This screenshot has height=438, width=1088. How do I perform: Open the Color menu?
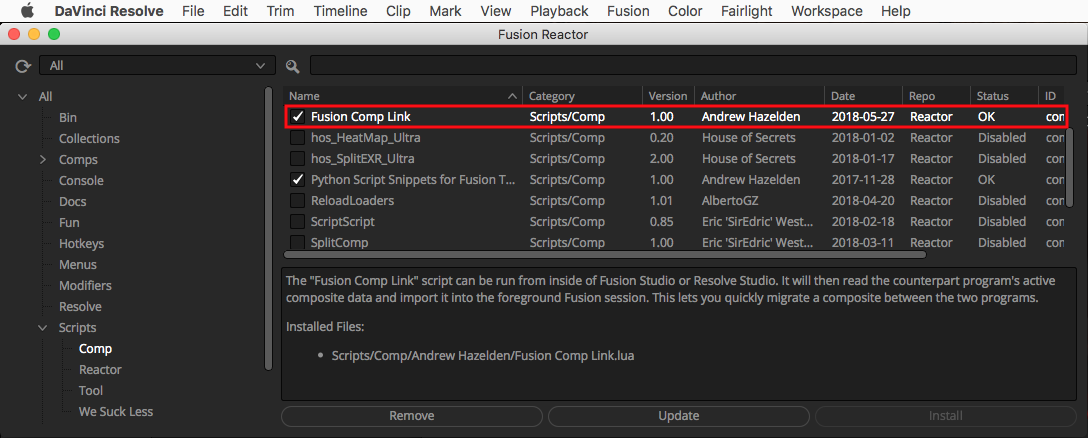[686, 11]
